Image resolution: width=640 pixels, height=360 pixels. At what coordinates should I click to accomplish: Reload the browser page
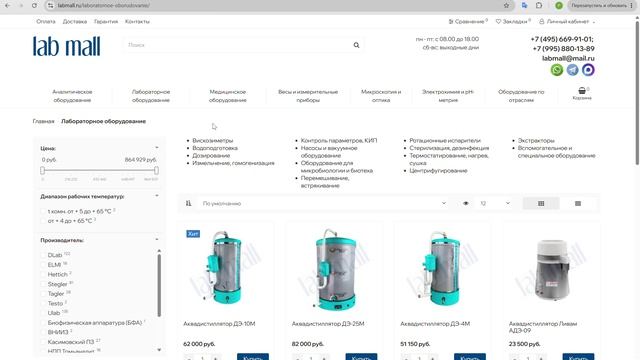click(34, 6)
